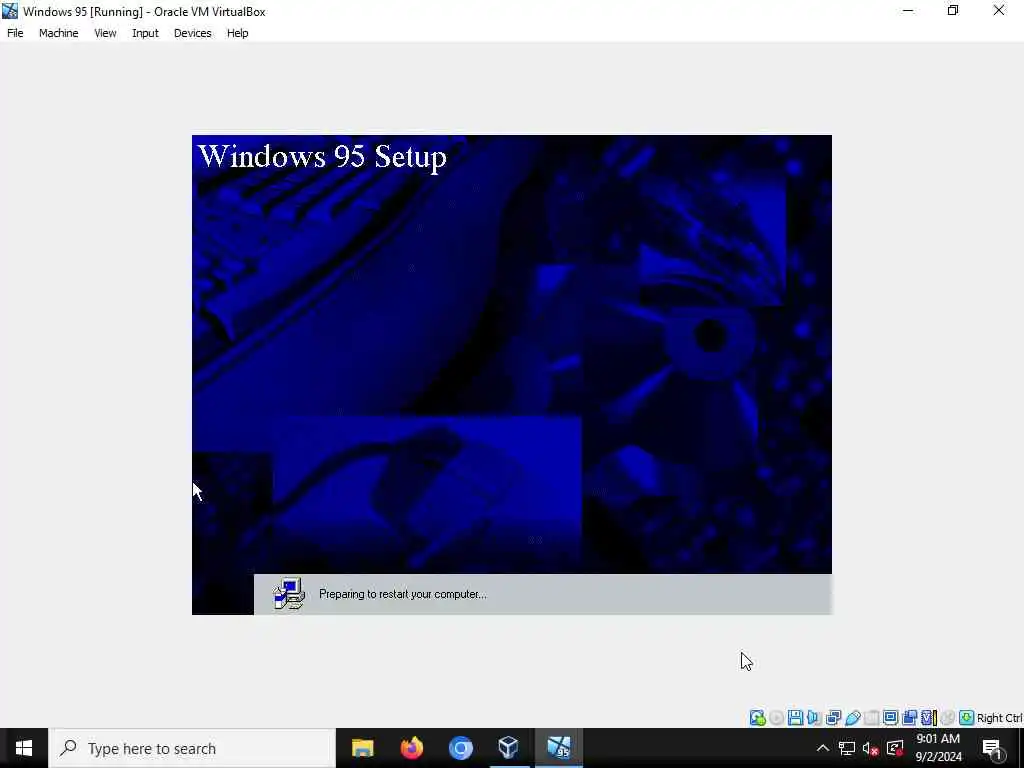Click the V virtualization features status icon

click(x=929, y=718)
